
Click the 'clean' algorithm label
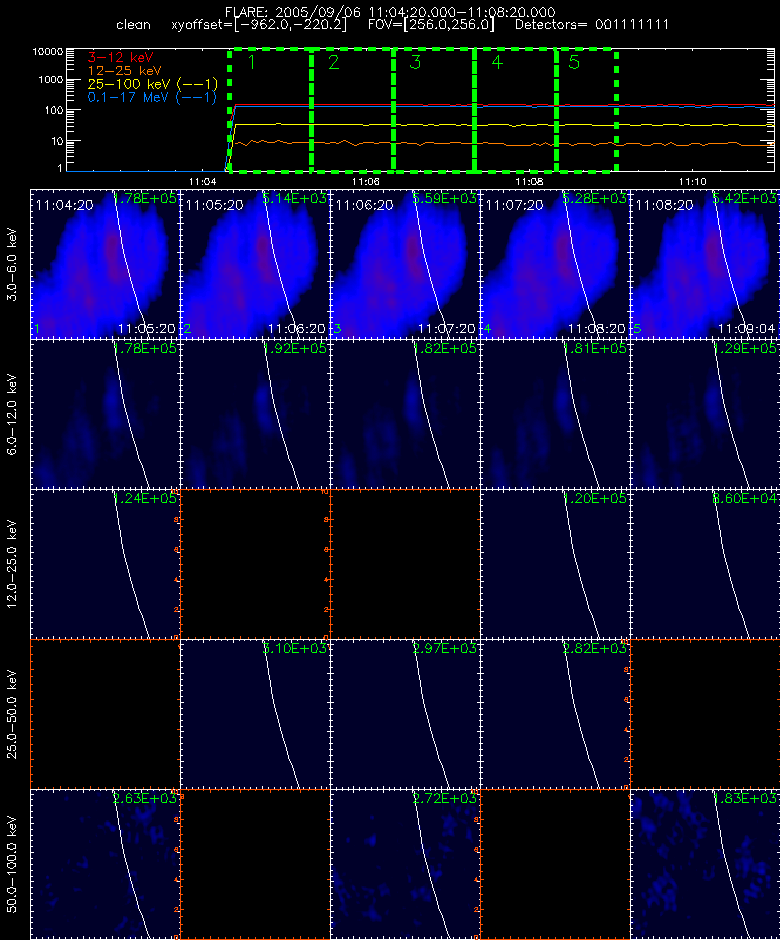tap(133, 25)
